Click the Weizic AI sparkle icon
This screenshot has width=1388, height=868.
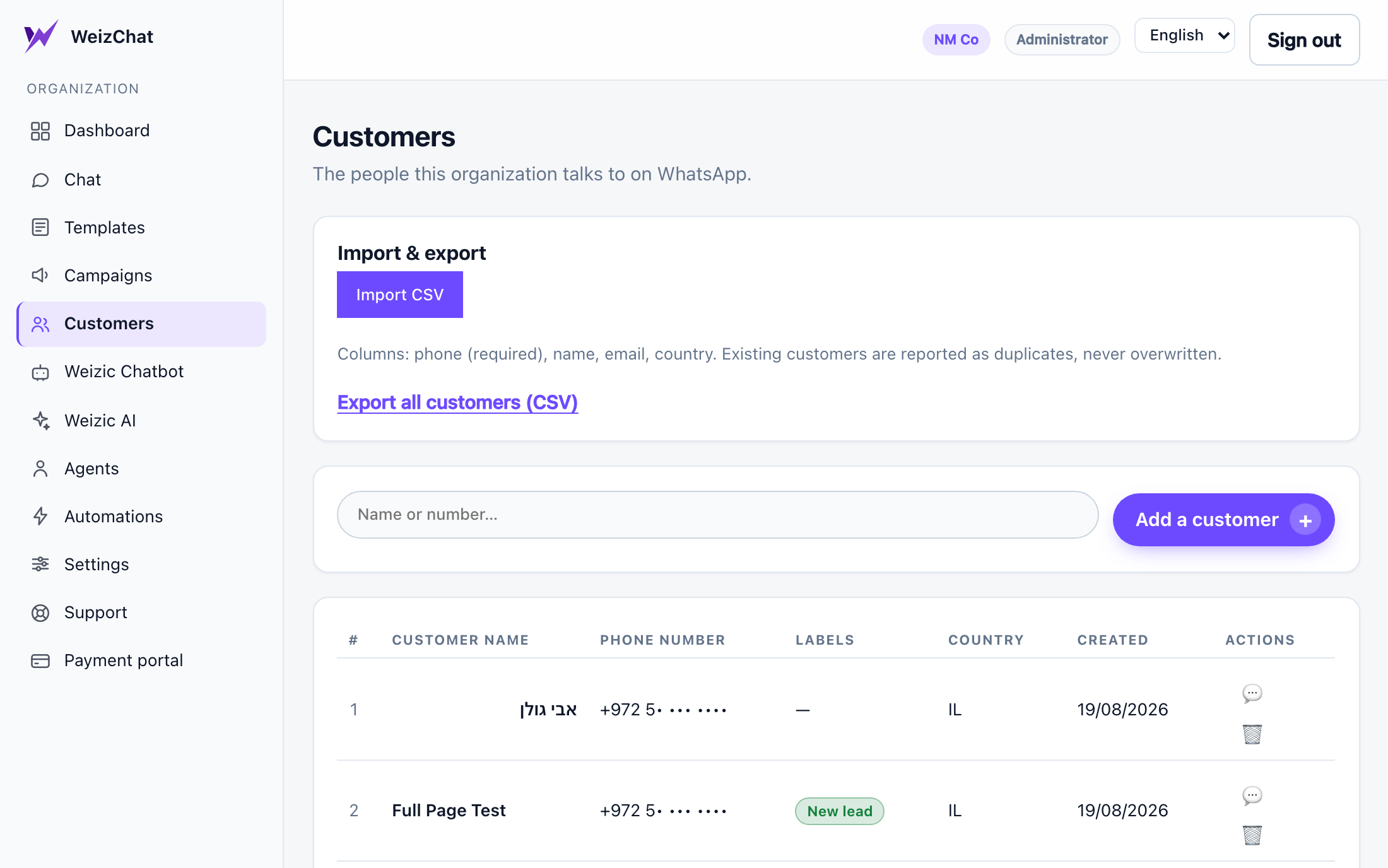click(x=40, y=420)
